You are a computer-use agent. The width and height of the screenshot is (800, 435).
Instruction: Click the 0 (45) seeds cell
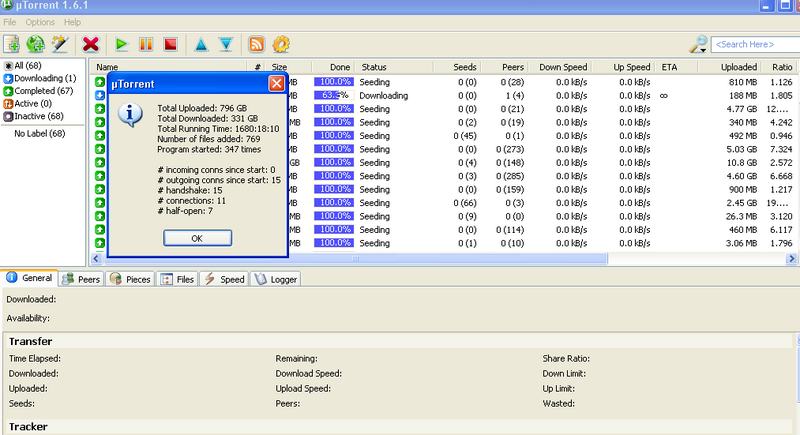(x=465, y=136)
